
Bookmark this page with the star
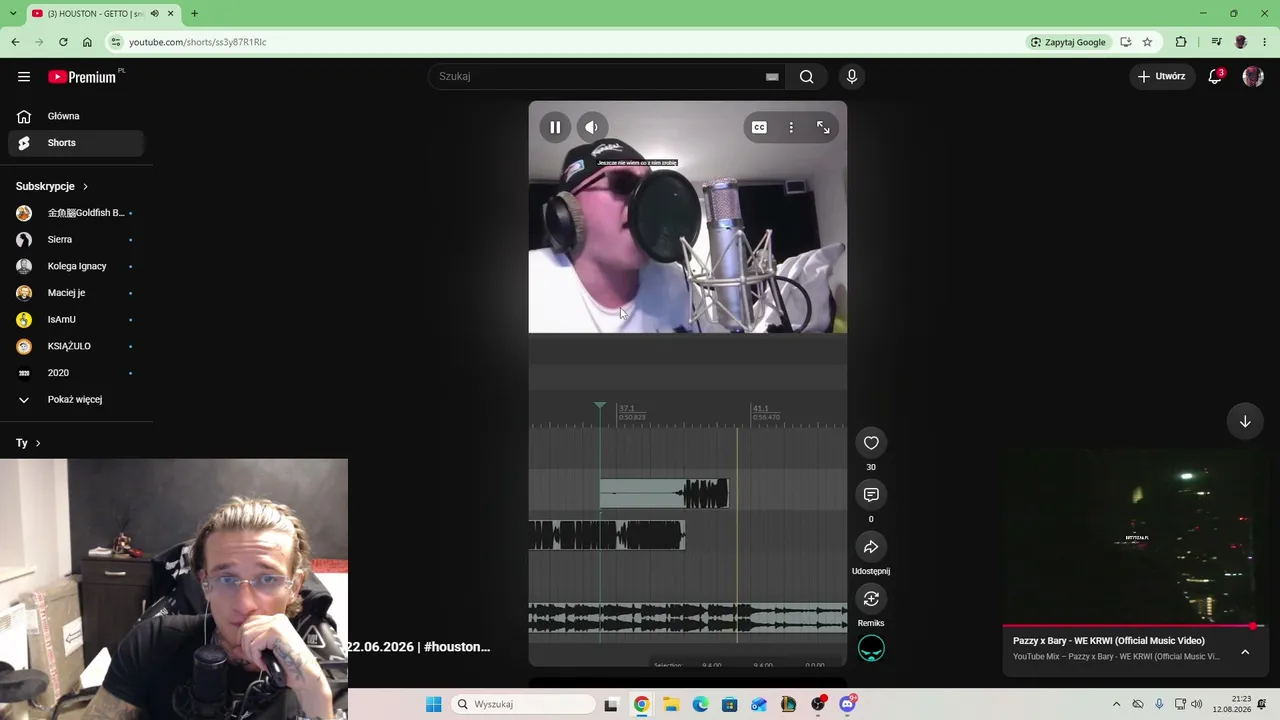1147,42
